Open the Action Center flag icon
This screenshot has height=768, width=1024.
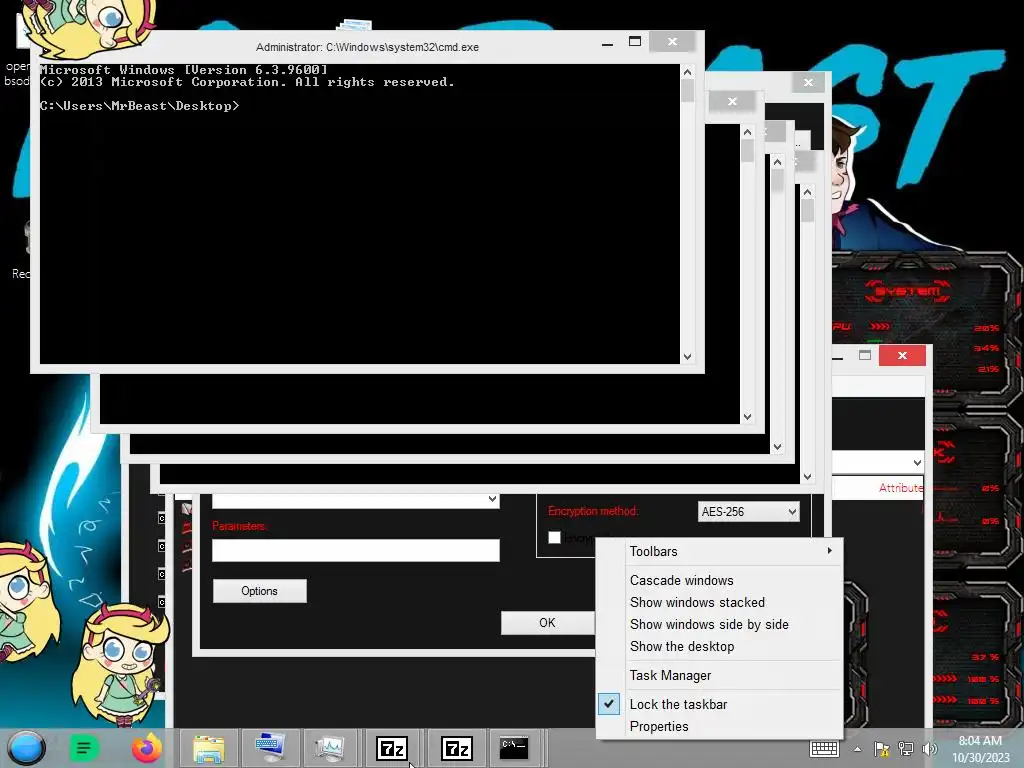point(881,749)
